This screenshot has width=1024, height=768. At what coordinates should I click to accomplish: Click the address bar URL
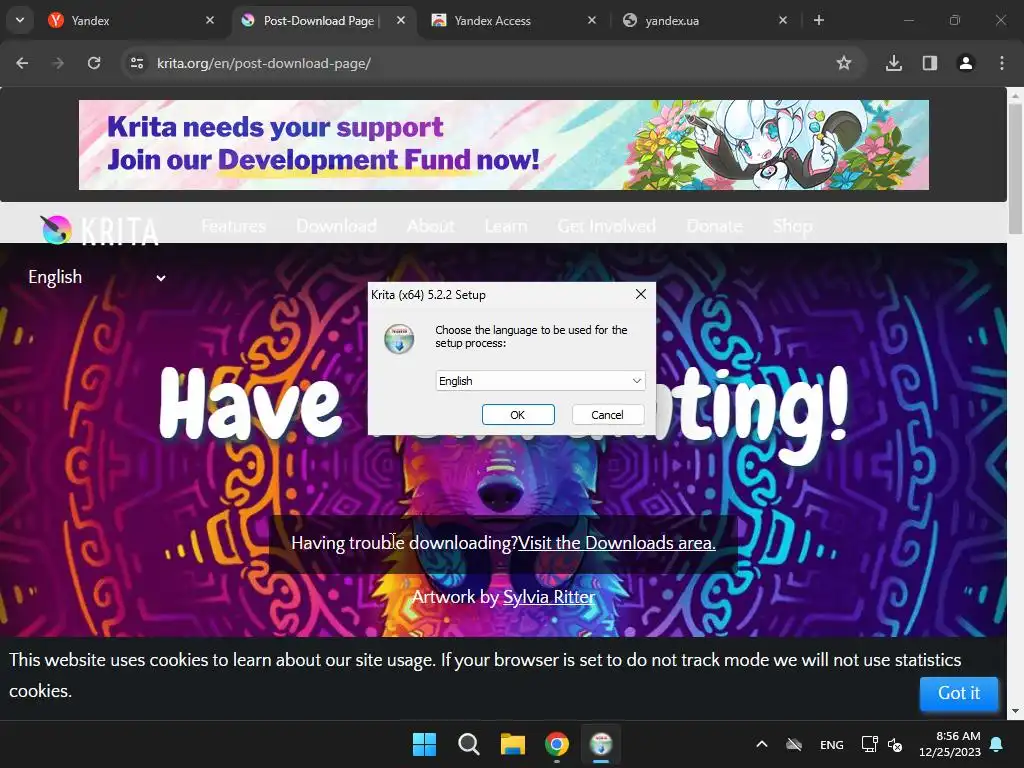264,63
